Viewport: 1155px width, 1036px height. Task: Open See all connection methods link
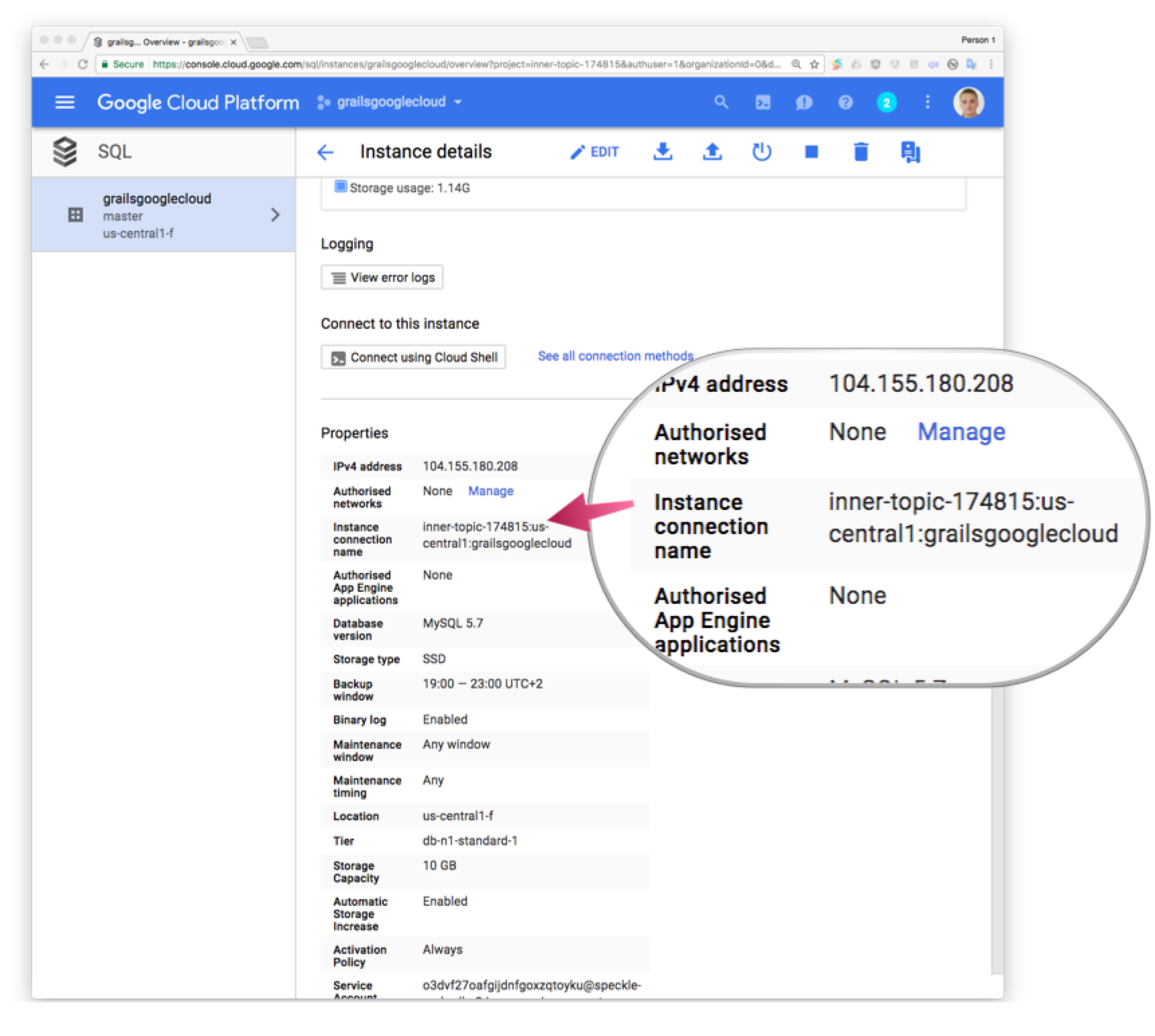coord(615,356)
